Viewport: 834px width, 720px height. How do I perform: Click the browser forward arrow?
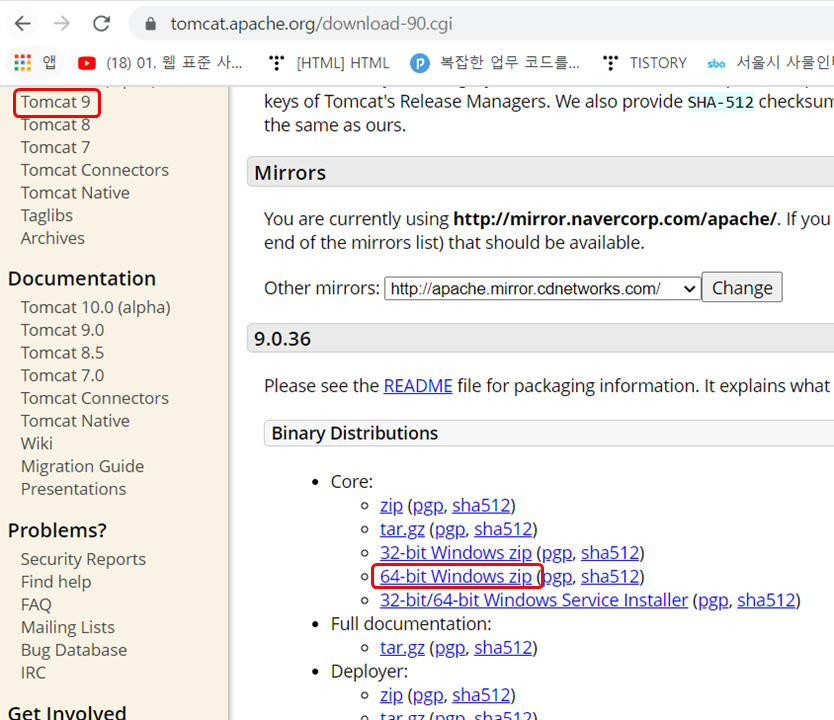(62, 23)
